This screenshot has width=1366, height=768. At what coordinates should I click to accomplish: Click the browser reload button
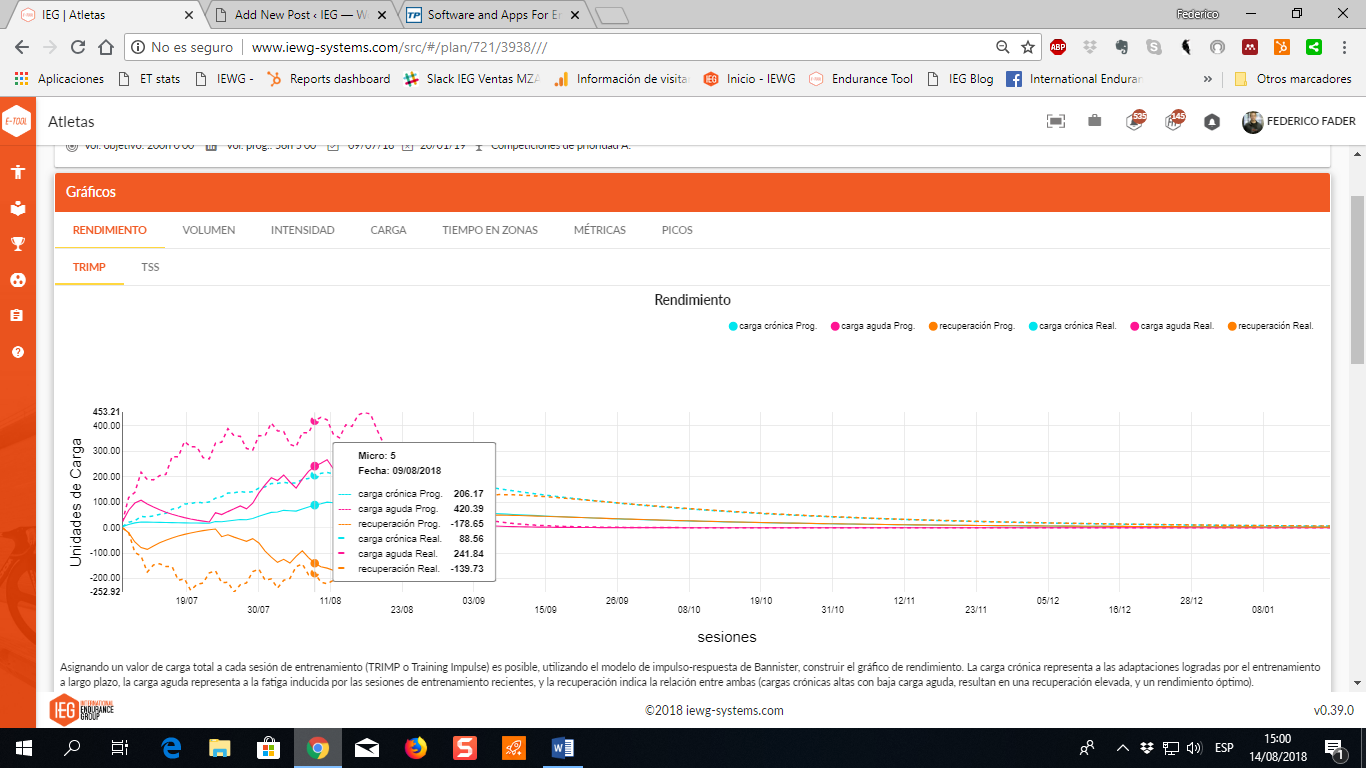pos(78,47)
